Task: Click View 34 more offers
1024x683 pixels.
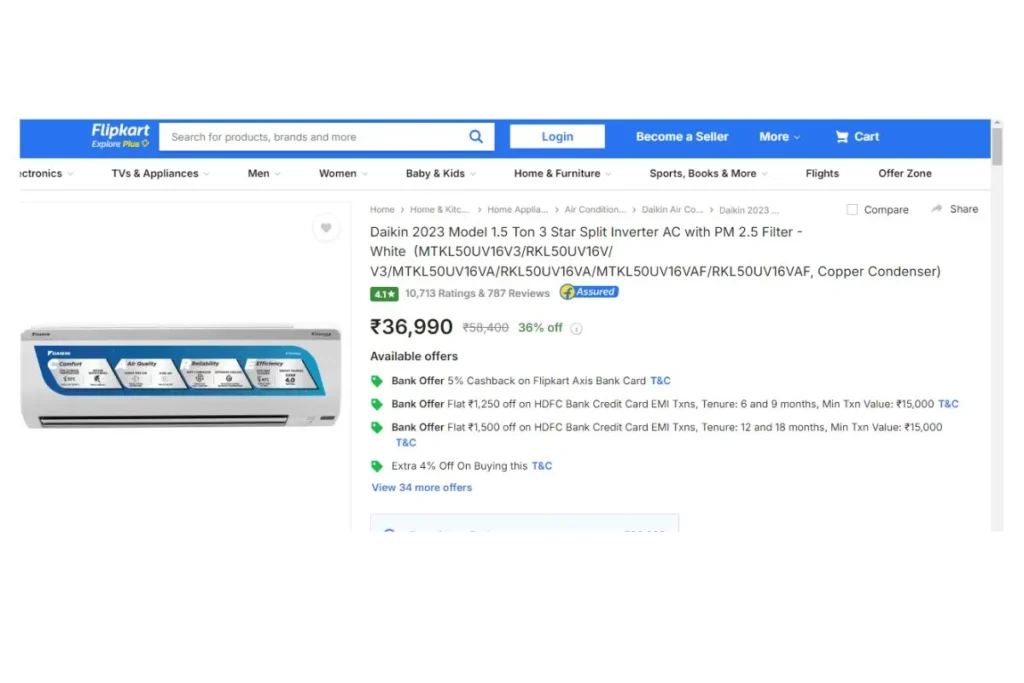Action: (422, 488)
